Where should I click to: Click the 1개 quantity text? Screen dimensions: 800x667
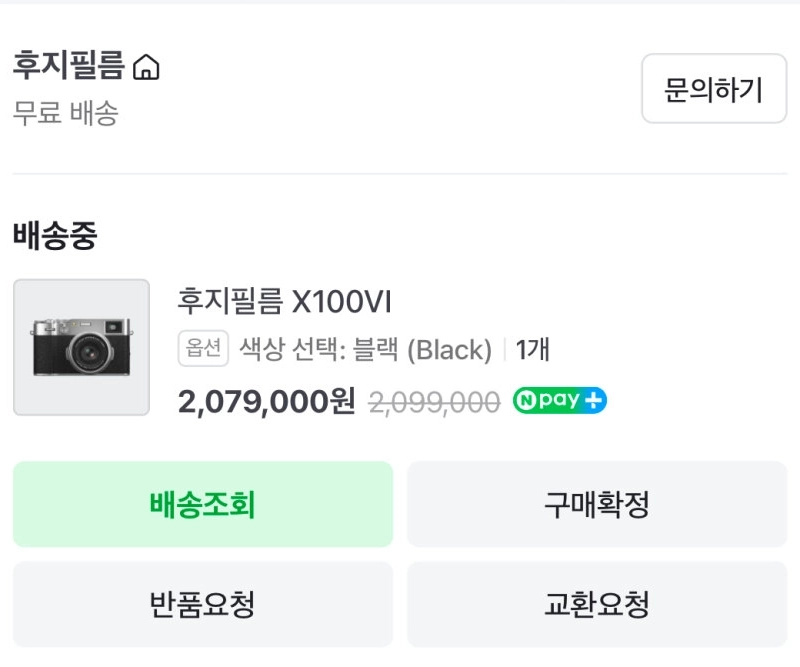[533, 349]
